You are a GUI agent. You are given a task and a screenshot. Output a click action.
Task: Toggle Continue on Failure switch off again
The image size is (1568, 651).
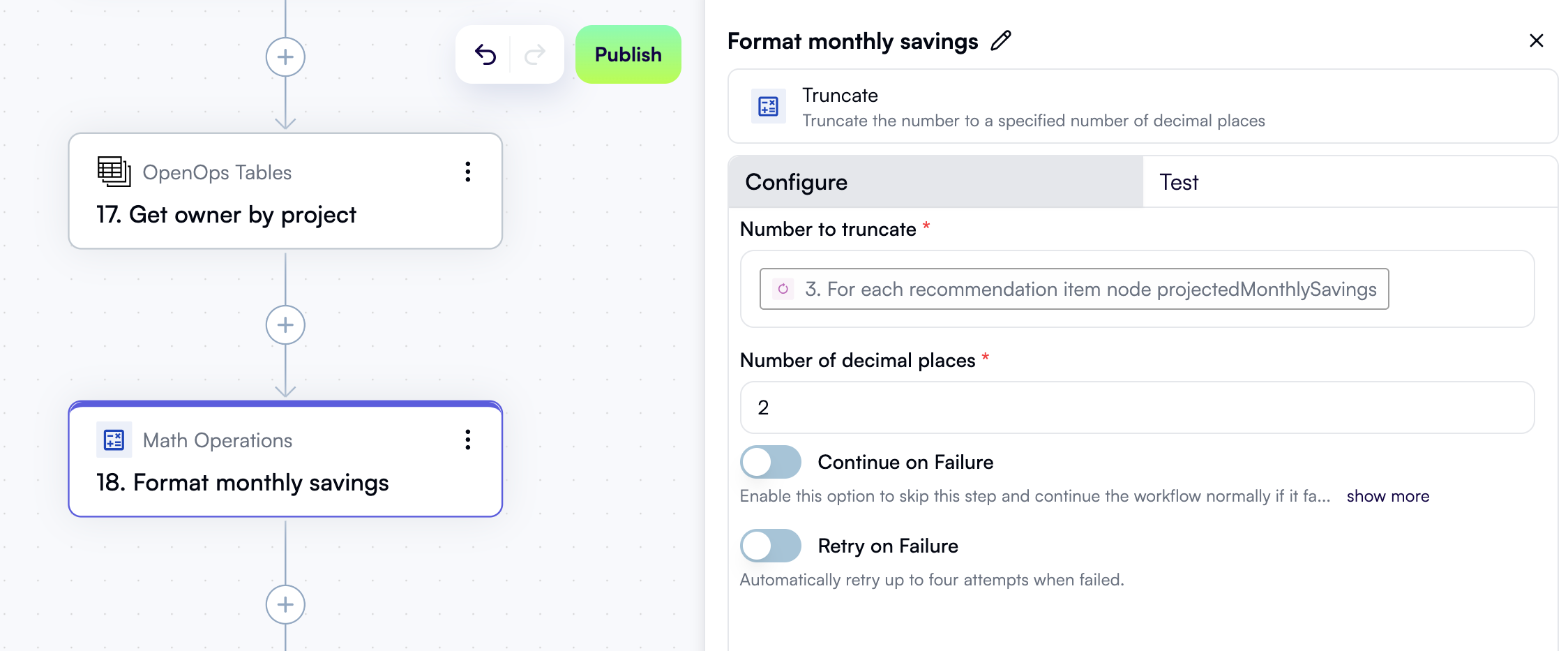pos(770,462)
